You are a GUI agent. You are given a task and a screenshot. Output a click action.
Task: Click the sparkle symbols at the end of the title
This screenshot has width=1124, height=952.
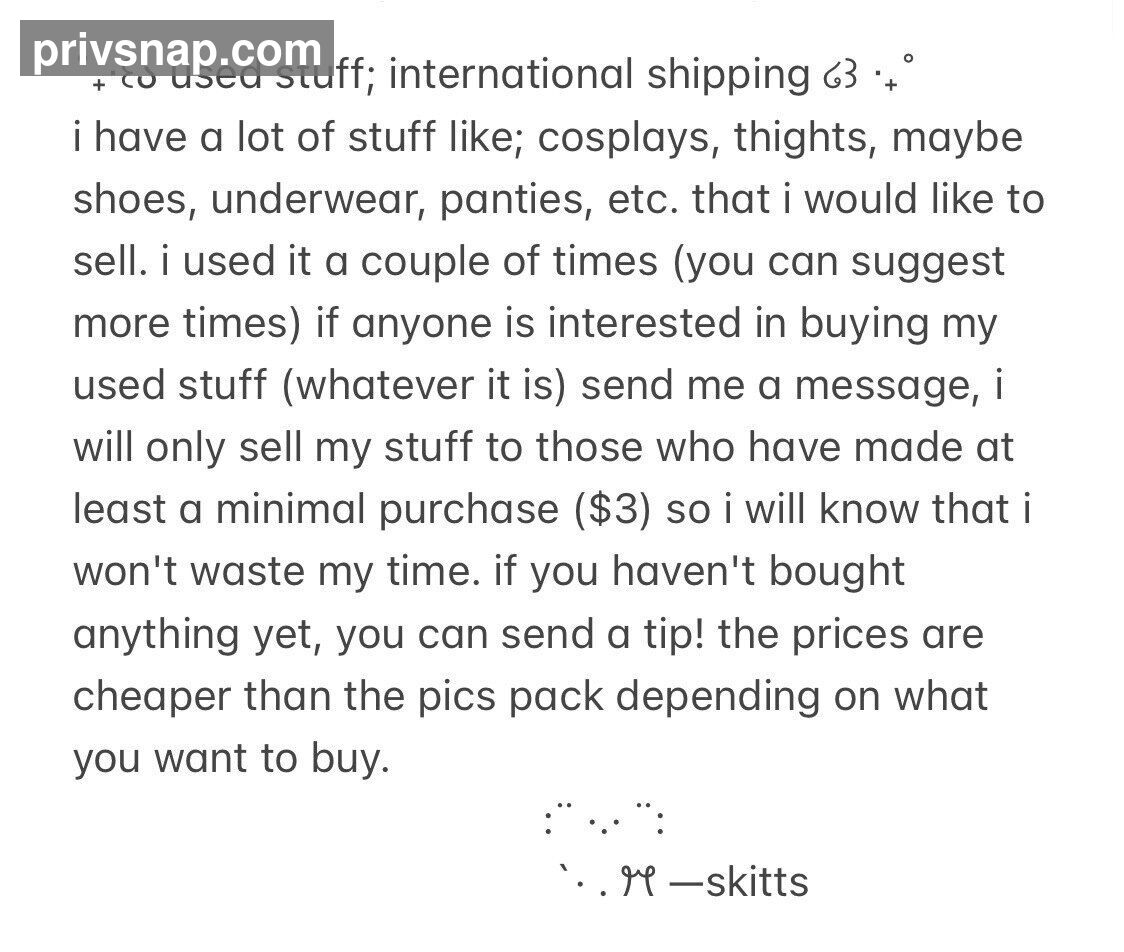tap(895, 72)
